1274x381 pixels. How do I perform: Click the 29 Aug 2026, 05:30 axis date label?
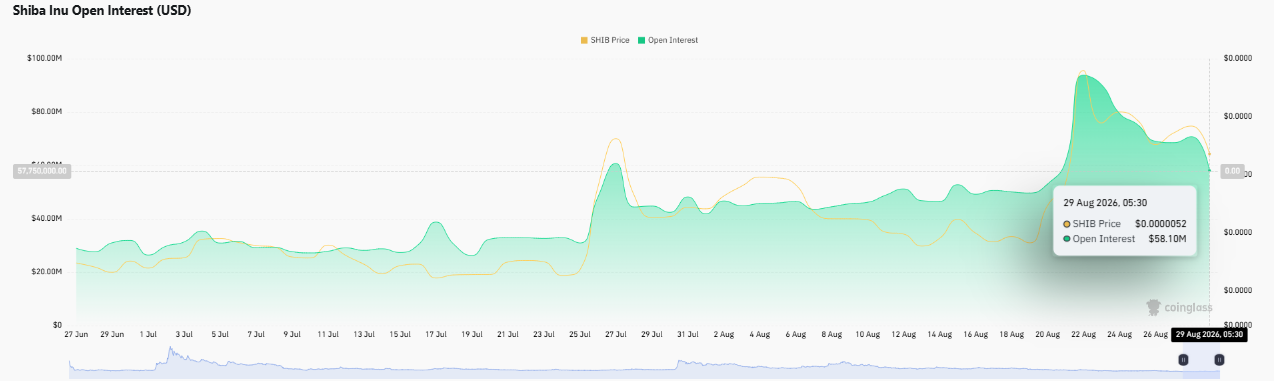[x=1208, y=334]
